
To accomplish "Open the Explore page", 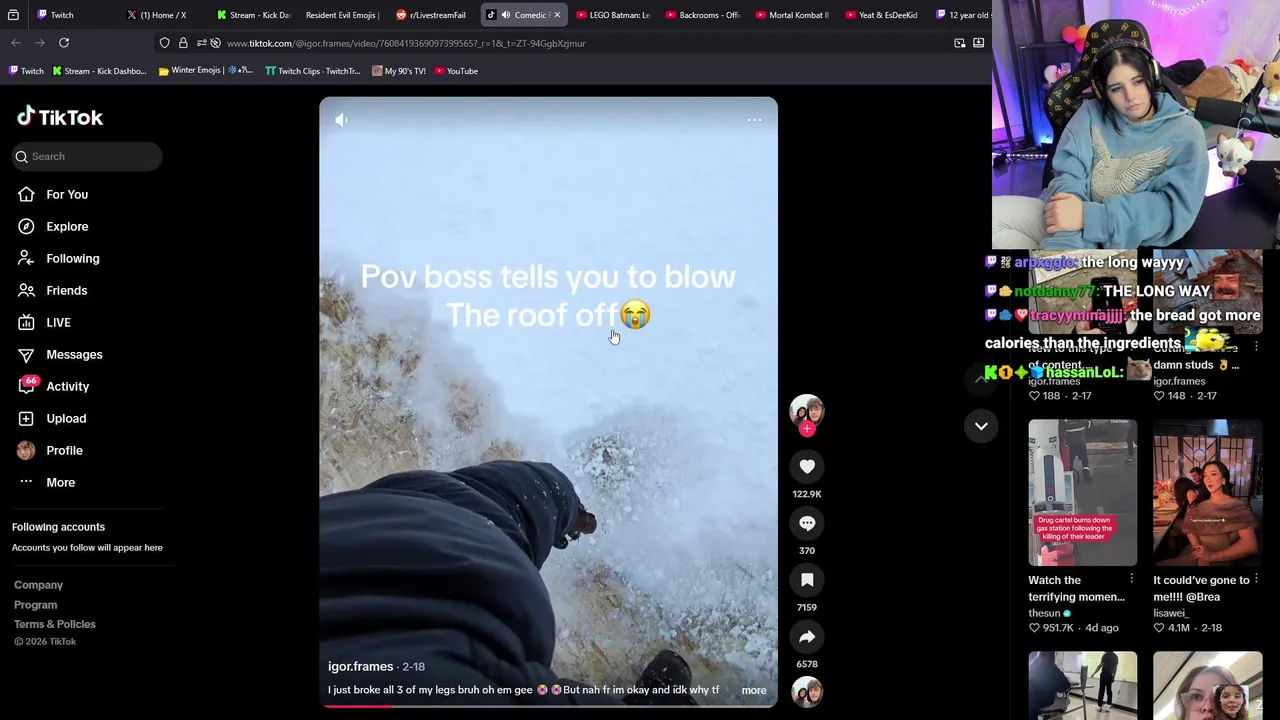I will coord(67,226).
